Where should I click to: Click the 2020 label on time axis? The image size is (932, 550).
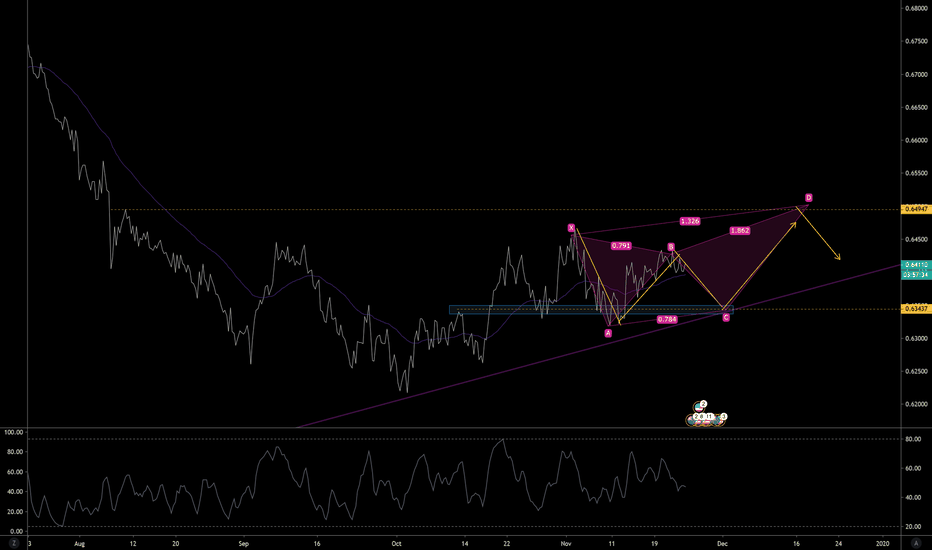[x=883, y=543]
